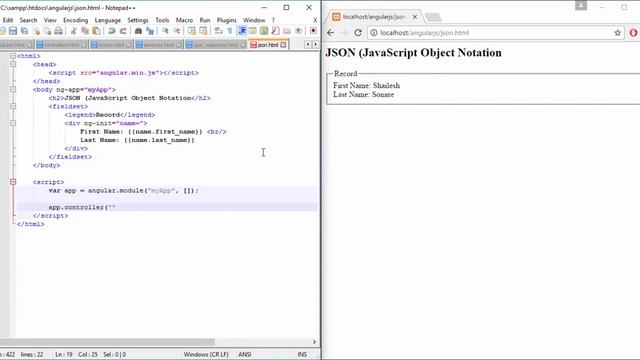Click the bookmark star in address bar
The width and height of the screenshot is (640, 360).
(x=618, y=33)
